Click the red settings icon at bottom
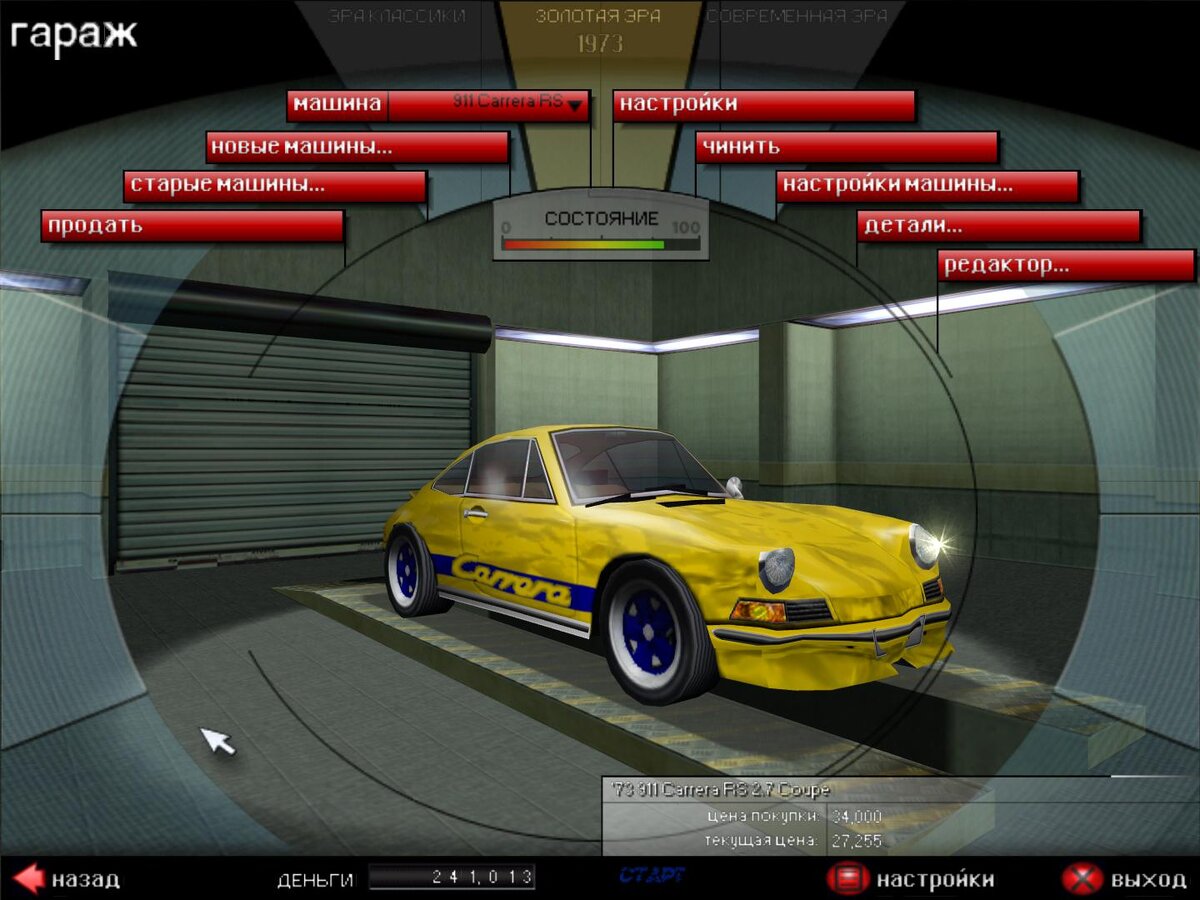This screenshot has width=1200, height=900. [x=847, y=879]
